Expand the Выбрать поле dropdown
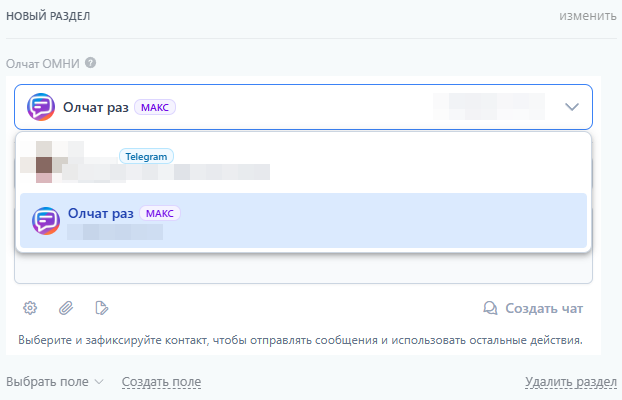 [x=55, y=382]
